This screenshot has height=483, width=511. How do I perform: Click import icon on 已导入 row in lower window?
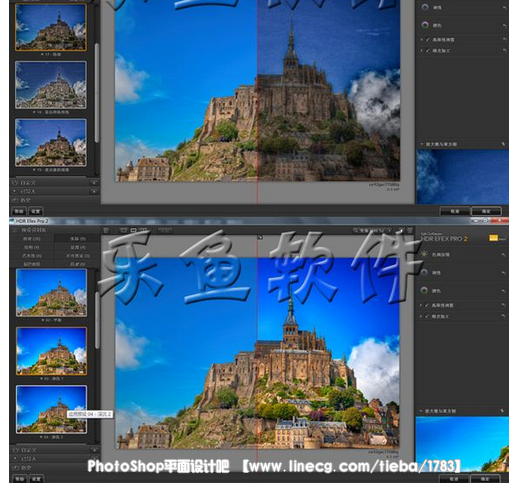click(94, 459)
